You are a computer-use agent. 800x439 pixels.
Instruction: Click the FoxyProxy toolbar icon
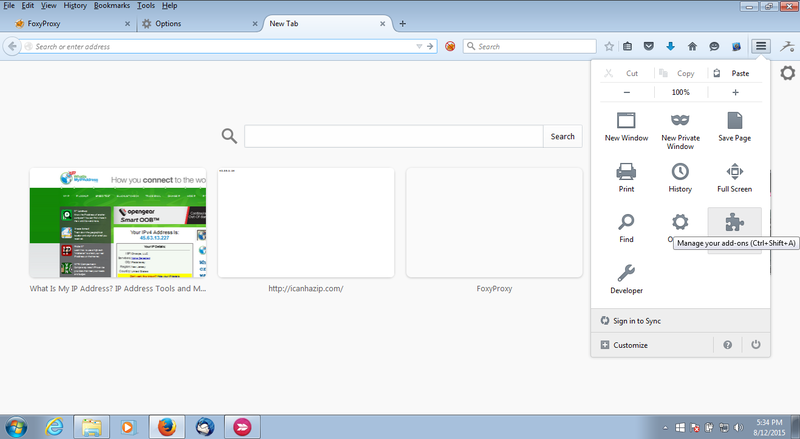pyautogui.click(x=450, y=46)
